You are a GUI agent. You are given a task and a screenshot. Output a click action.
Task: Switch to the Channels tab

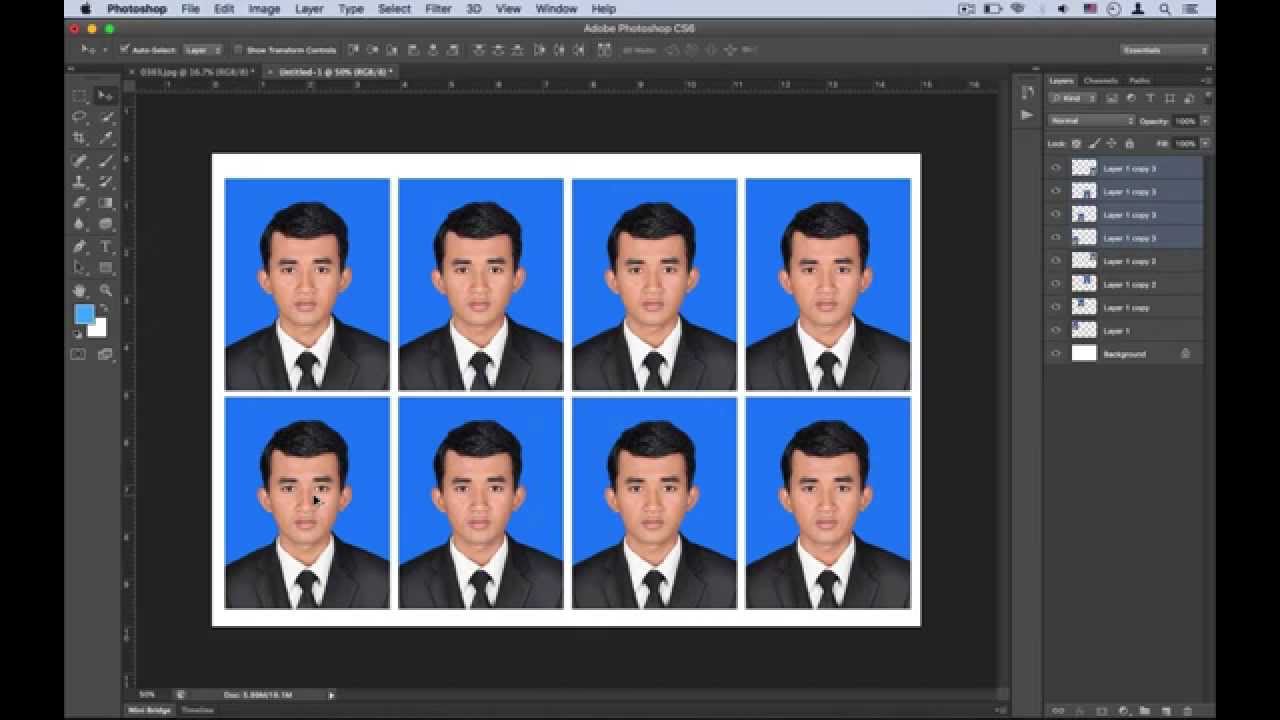point(1100,80)
